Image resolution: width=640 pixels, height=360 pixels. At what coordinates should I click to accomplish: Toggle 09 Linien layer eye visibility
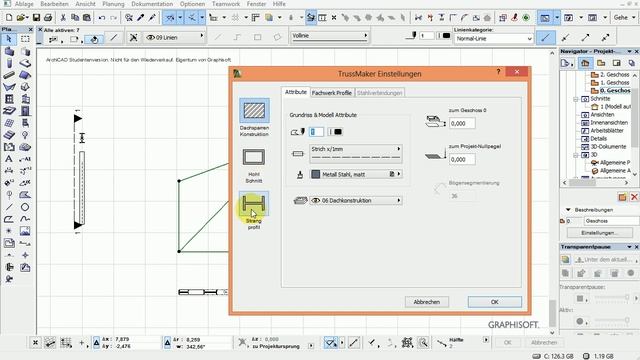tap(150, 38)
